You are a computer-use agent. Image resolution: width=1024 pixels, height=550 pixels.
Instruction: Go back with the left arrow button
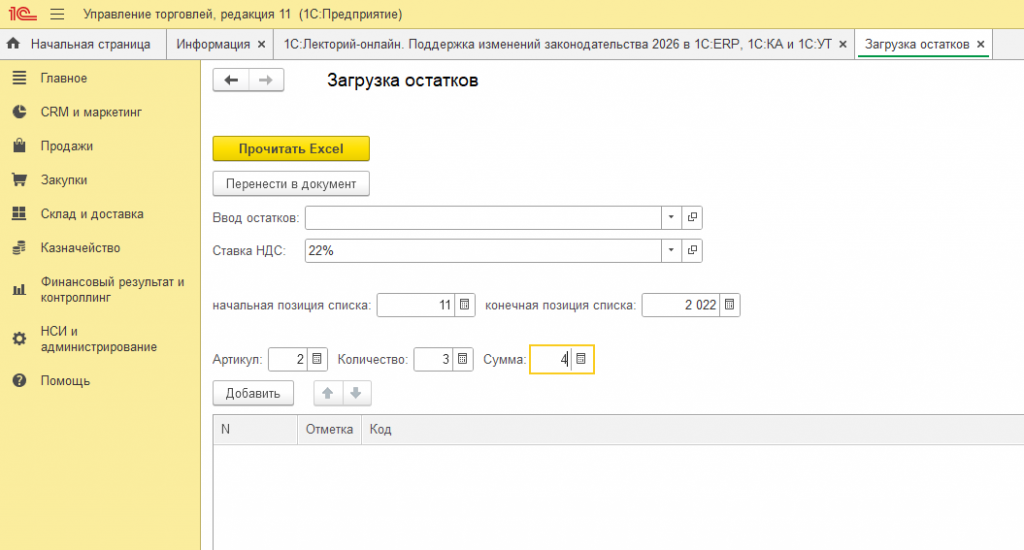[x=231, y=80]
